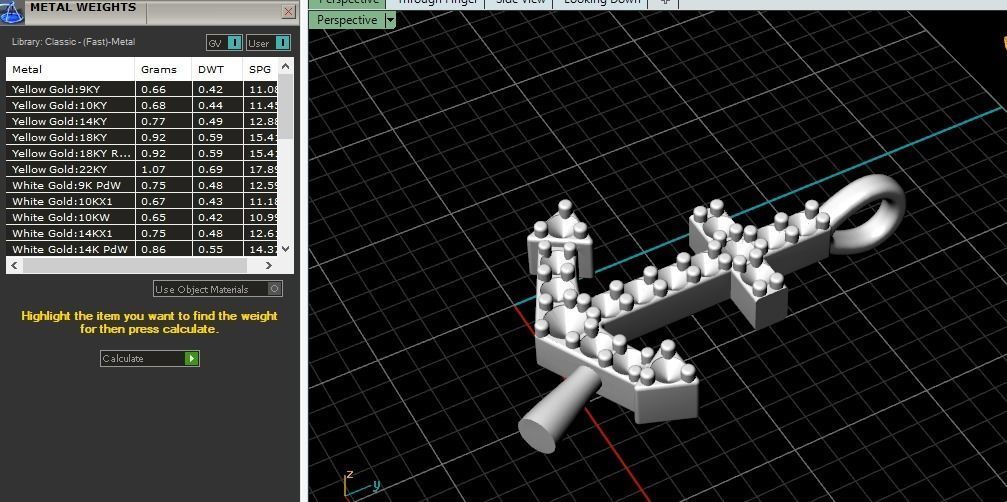Select the Yellow Gold:14KY row
Screen dimensions: 1007x502
(142, 121)
